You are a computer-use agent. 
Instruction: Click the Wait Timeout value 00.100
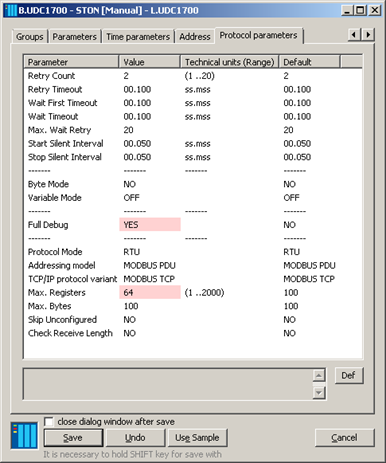click(137, 116)
